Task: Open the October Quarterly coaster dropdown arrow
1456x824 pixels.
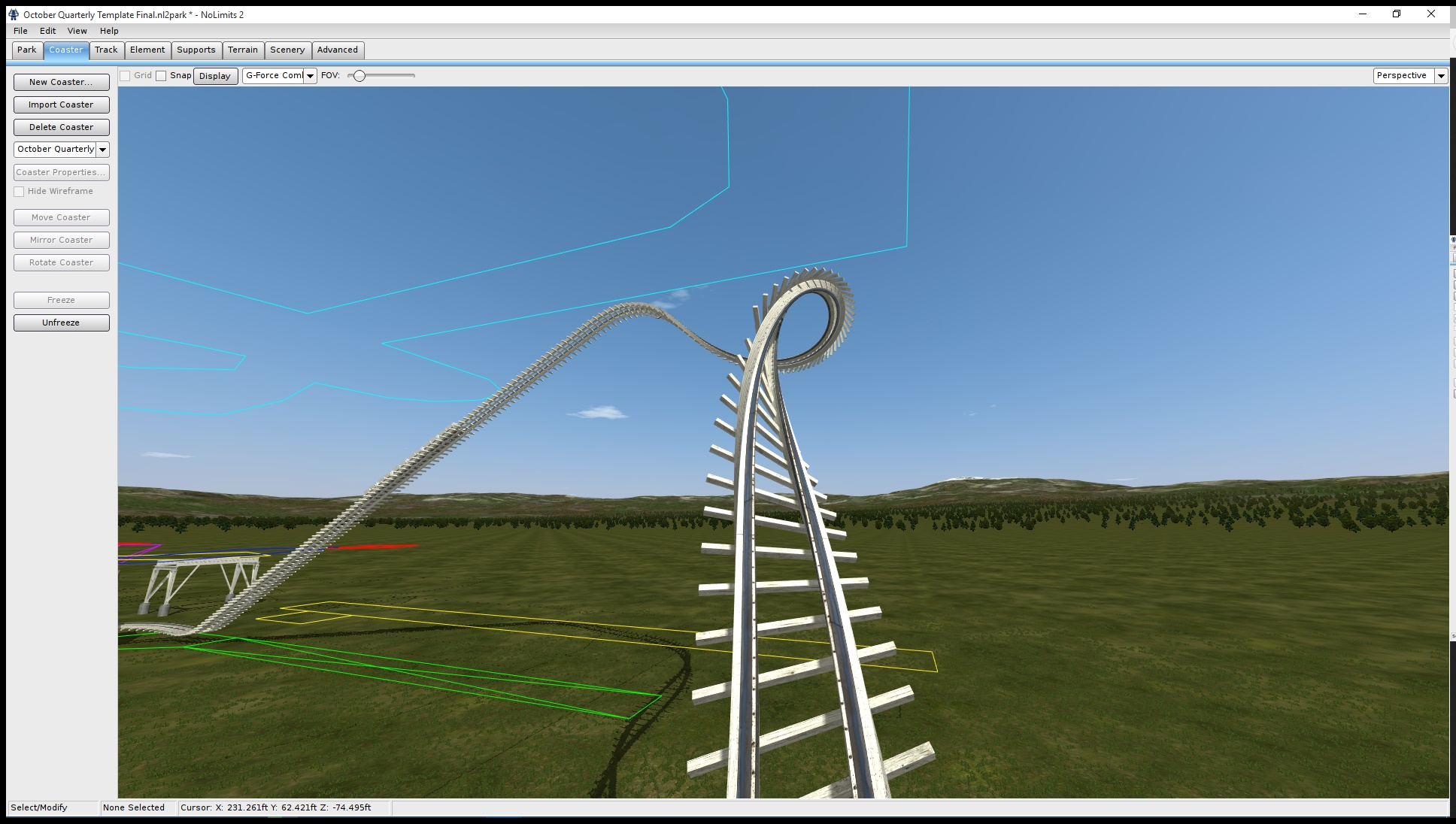Action: pyautogui.click(x=103, y=150)
